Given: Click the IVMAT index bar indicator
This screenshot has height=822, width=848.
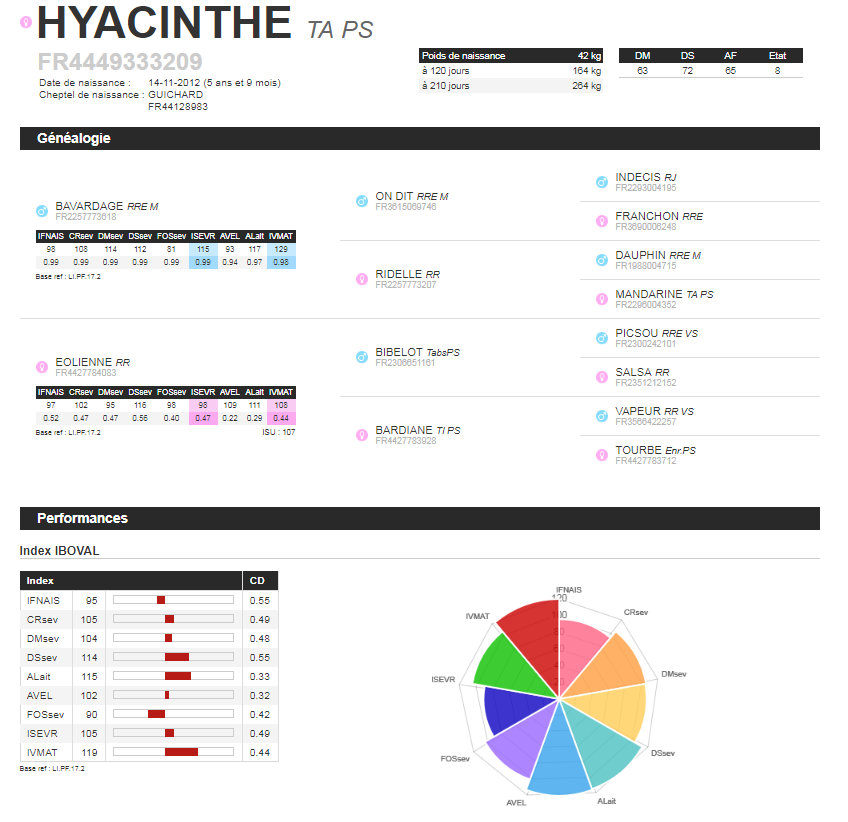Looking at the screenshot, I should (x=181, y=752).
